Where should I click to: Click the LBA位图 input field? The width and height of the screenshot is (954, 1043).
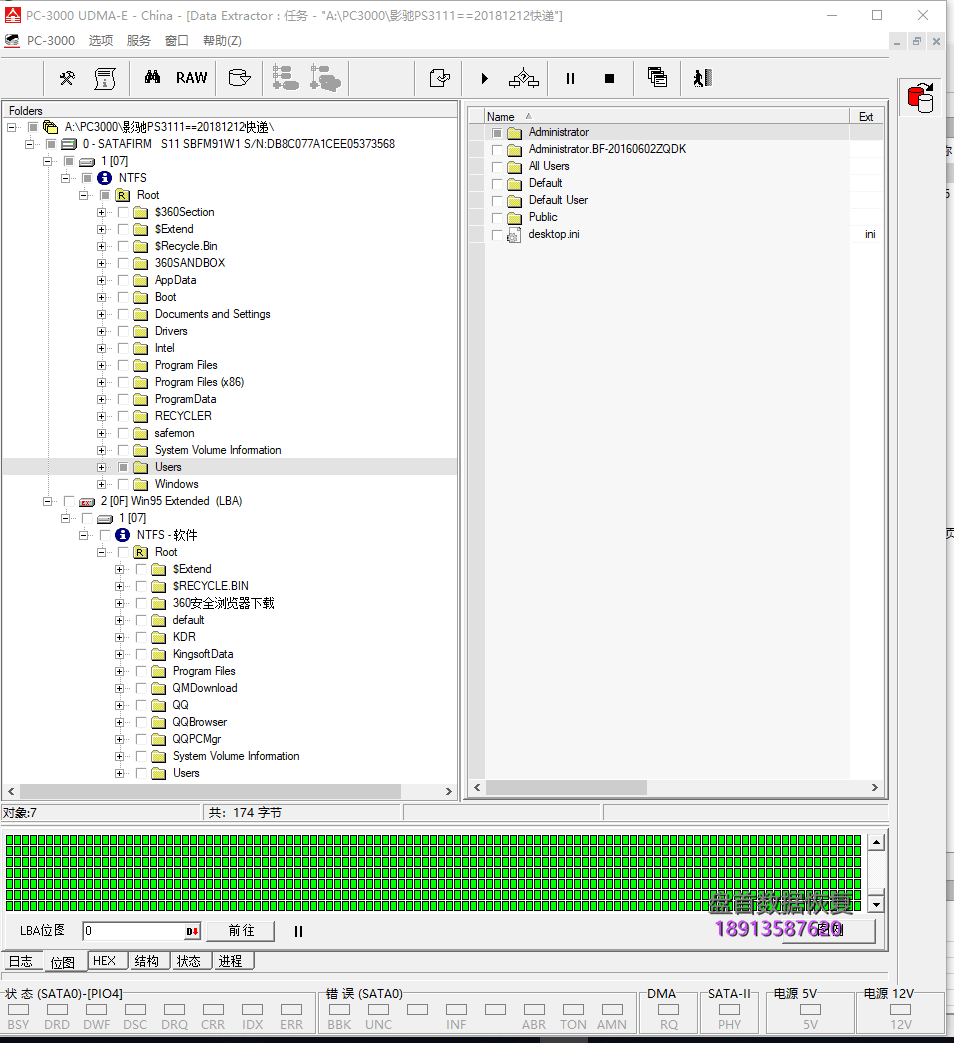tap(134, 931)
